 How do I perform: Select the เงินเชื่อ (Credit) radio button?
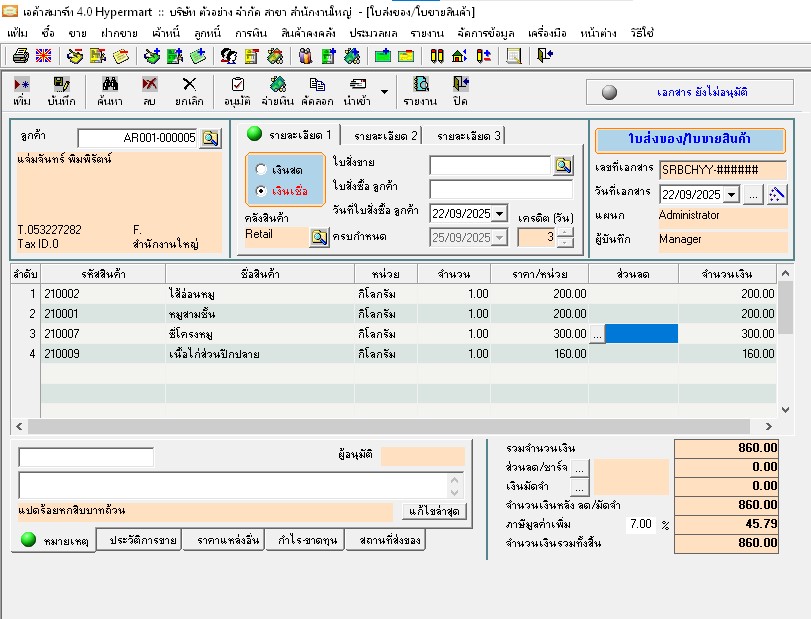pos(262,190)
